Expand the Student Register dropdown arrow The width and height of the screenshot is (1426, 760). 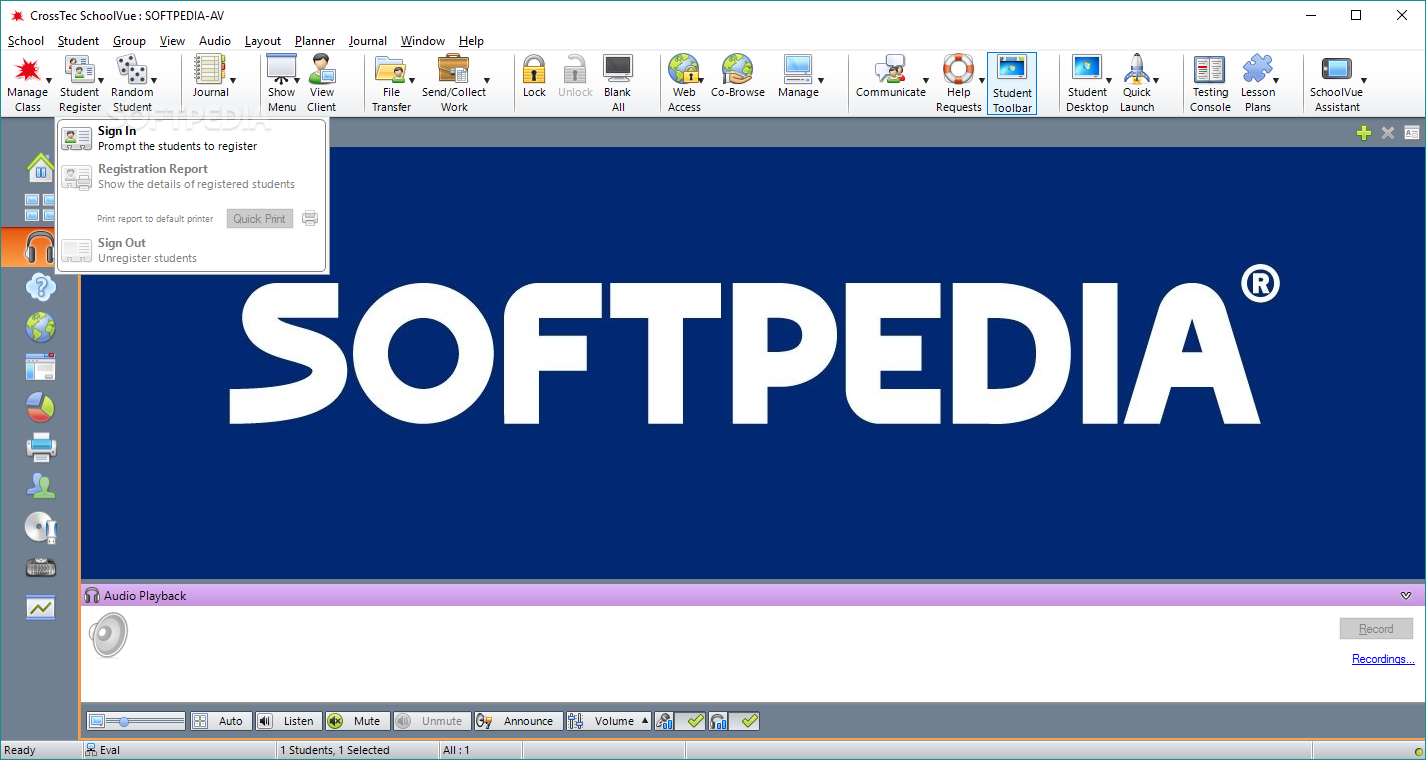tap(101, 79)
